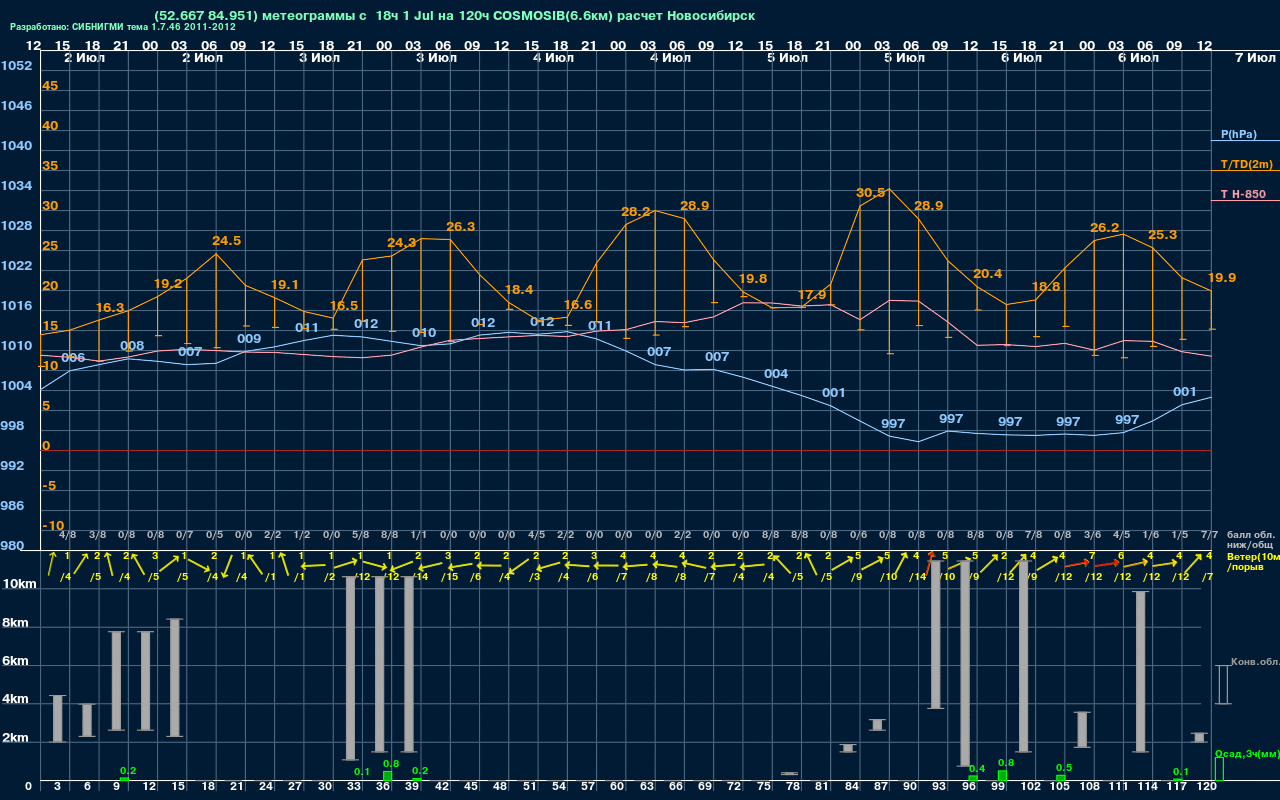Select the P(hPa) legend label
Viewport: 1280px width, 800px height.
pyautogui.click(x=1238, y=134)
